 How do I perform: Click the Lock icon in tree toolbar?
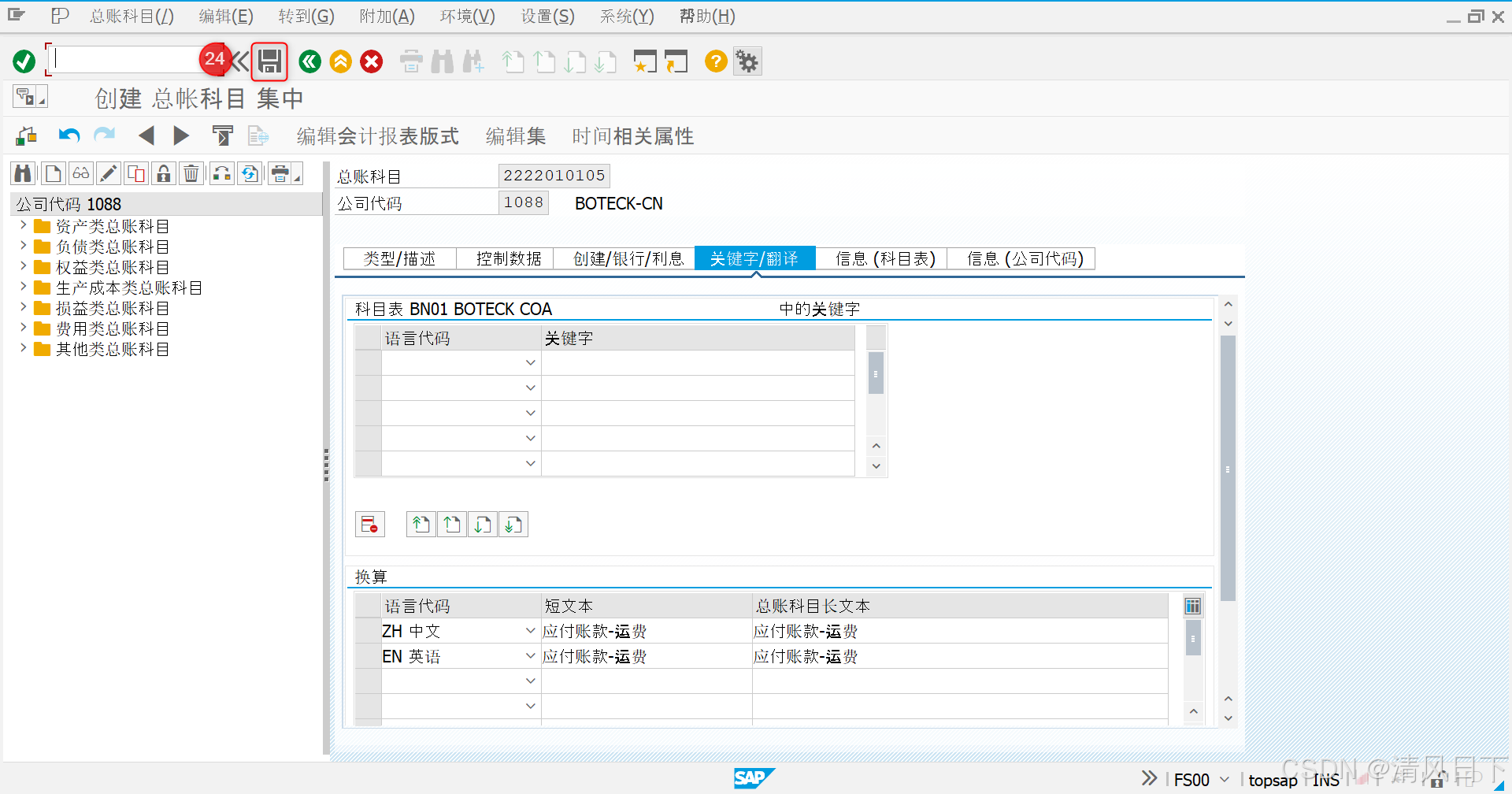[x=164, y=173]
